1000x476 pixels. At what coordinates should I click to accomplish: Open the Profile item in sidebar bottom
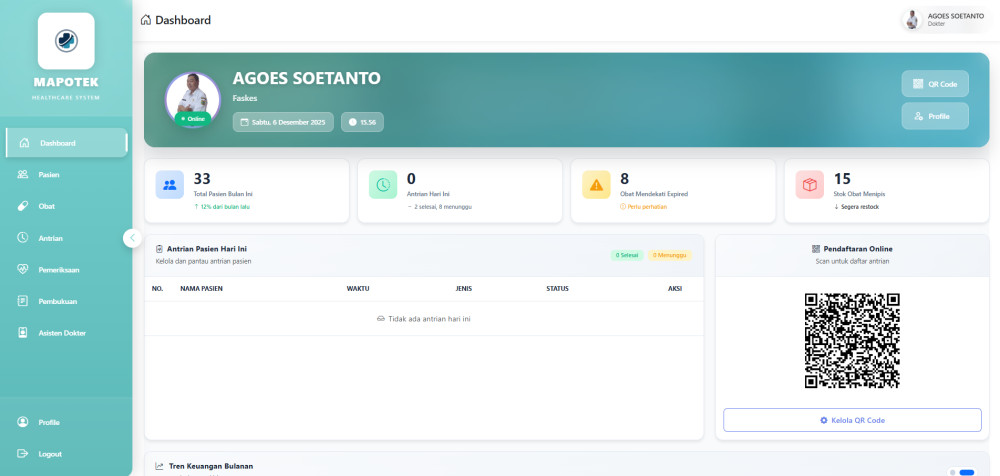coord(48,422)
